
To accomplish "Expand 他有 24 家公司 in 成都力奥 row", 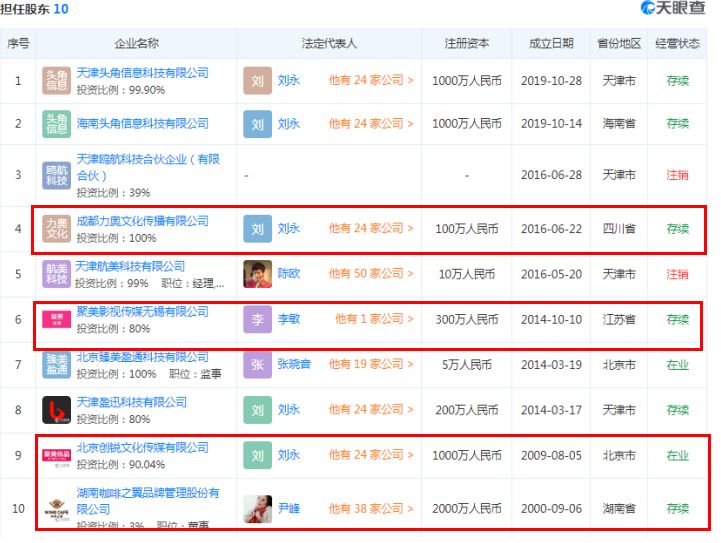I will [371, 228].
